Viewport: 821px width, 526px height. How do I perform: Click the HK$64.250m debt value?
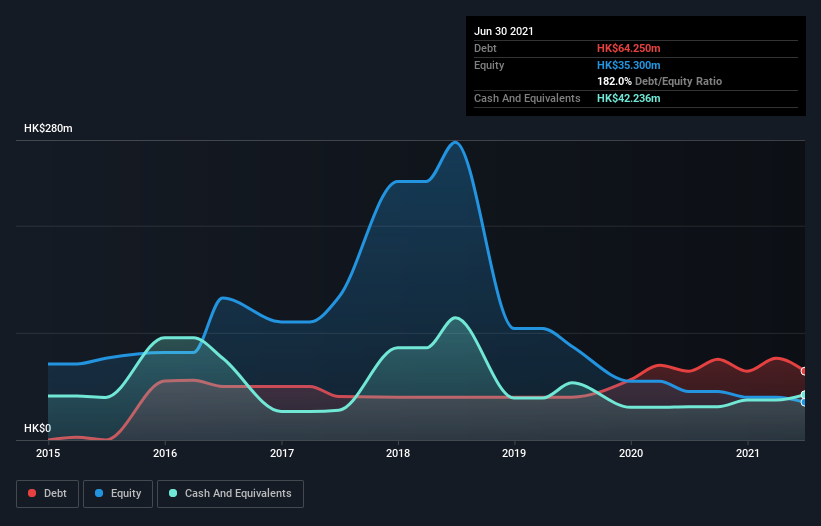click(628, 48)
